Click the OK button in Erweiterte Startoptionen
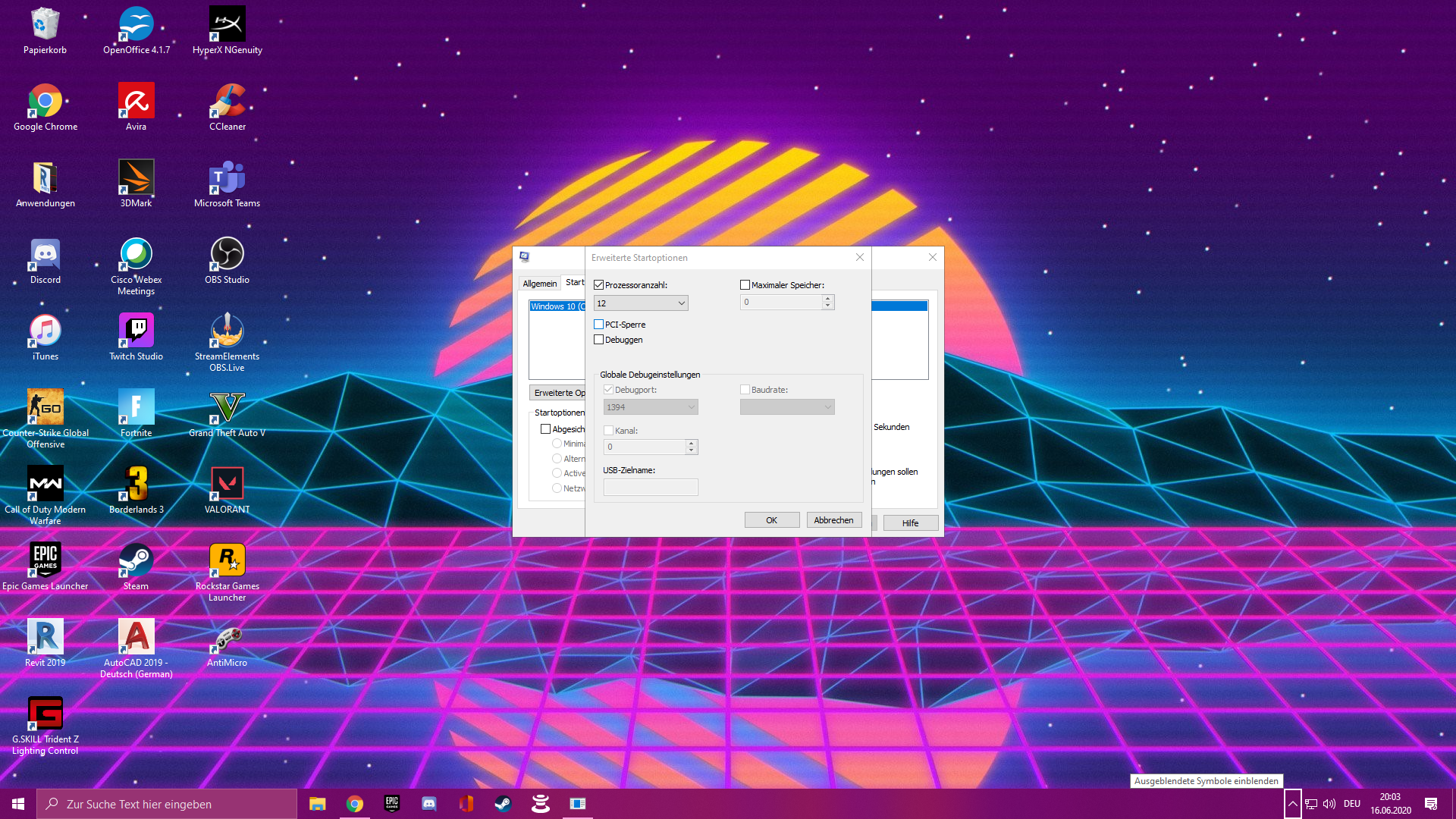The image size is (1456, 819). click(x=771, y=520)
